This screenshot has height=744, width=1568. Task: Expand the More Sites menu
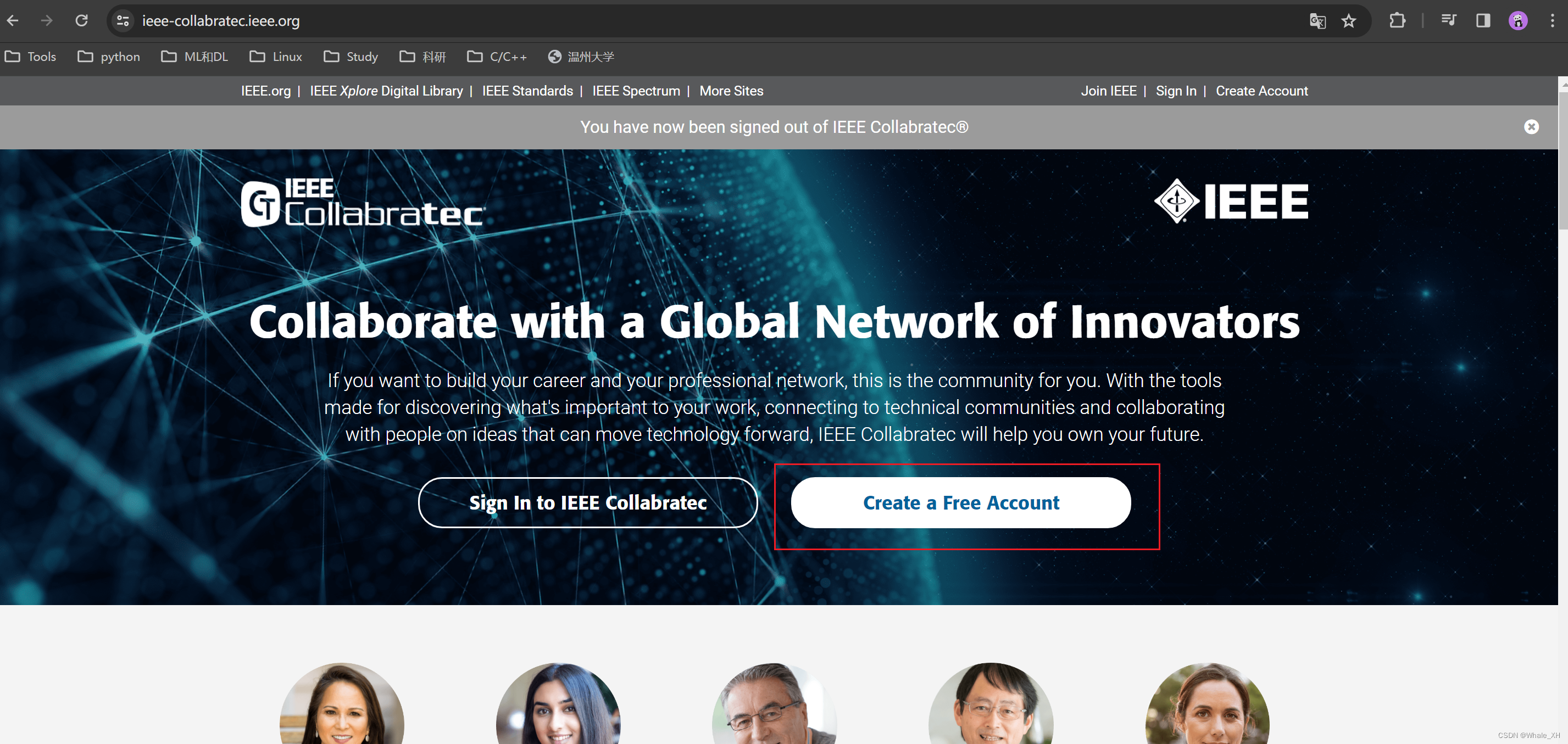(x=731, y=91)
